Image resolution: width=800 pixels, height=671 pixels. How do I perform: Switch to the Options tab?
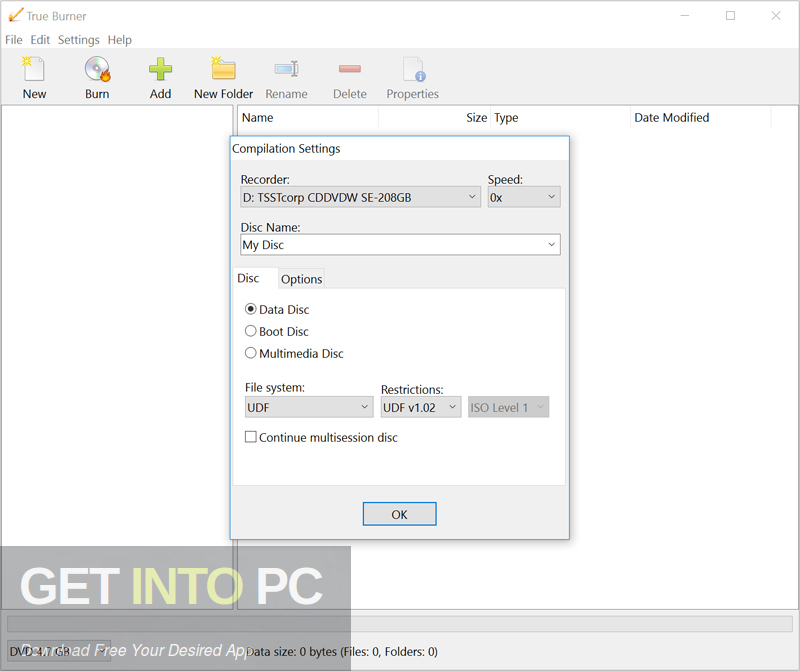tap(302, 279)
